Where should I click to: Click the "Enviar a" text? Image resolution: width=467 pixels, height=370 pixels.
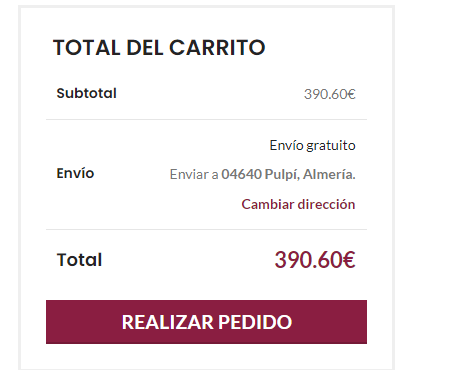coord(194,174)
